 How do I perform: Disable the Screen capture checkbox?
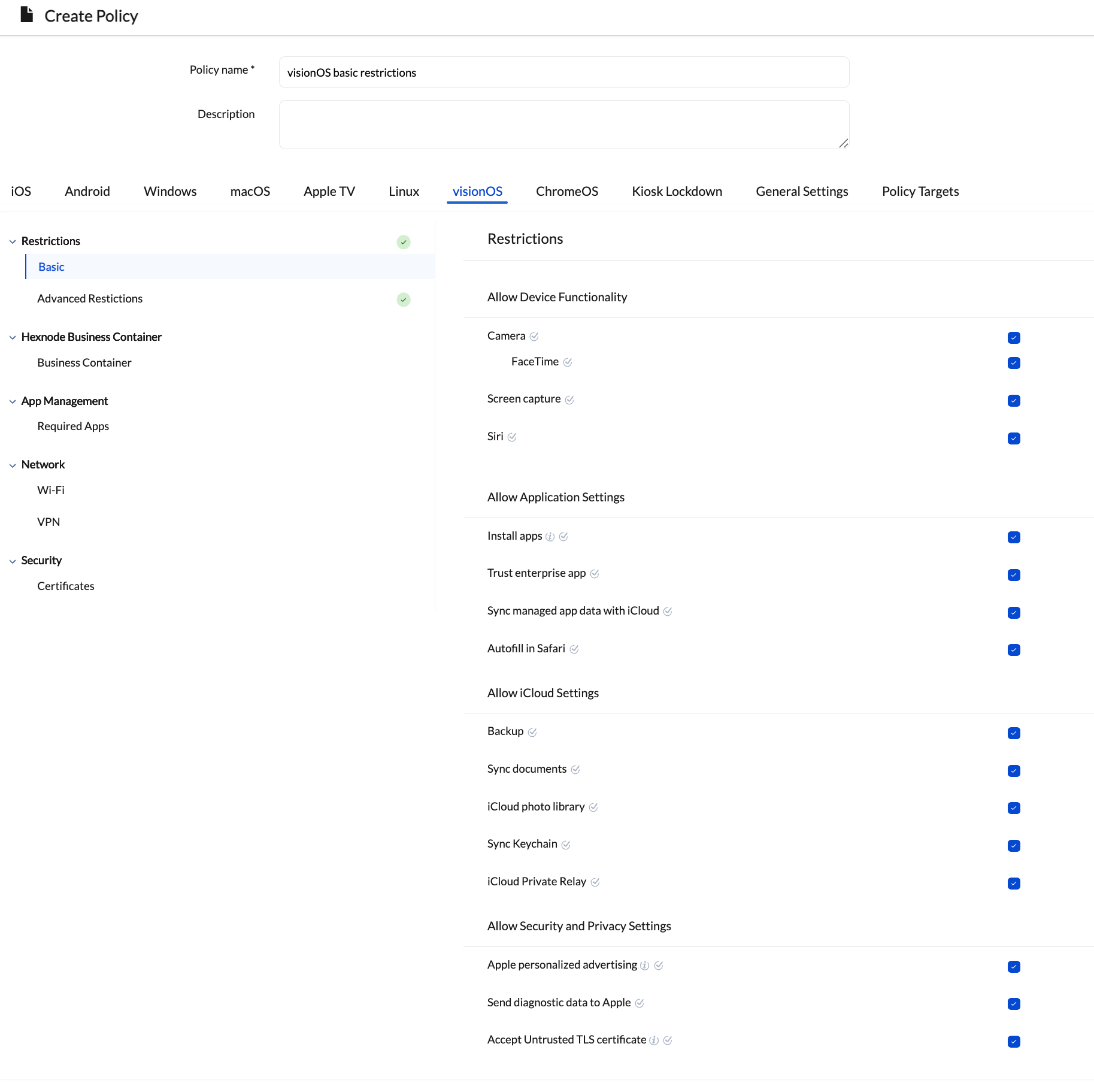[1014, 401]
